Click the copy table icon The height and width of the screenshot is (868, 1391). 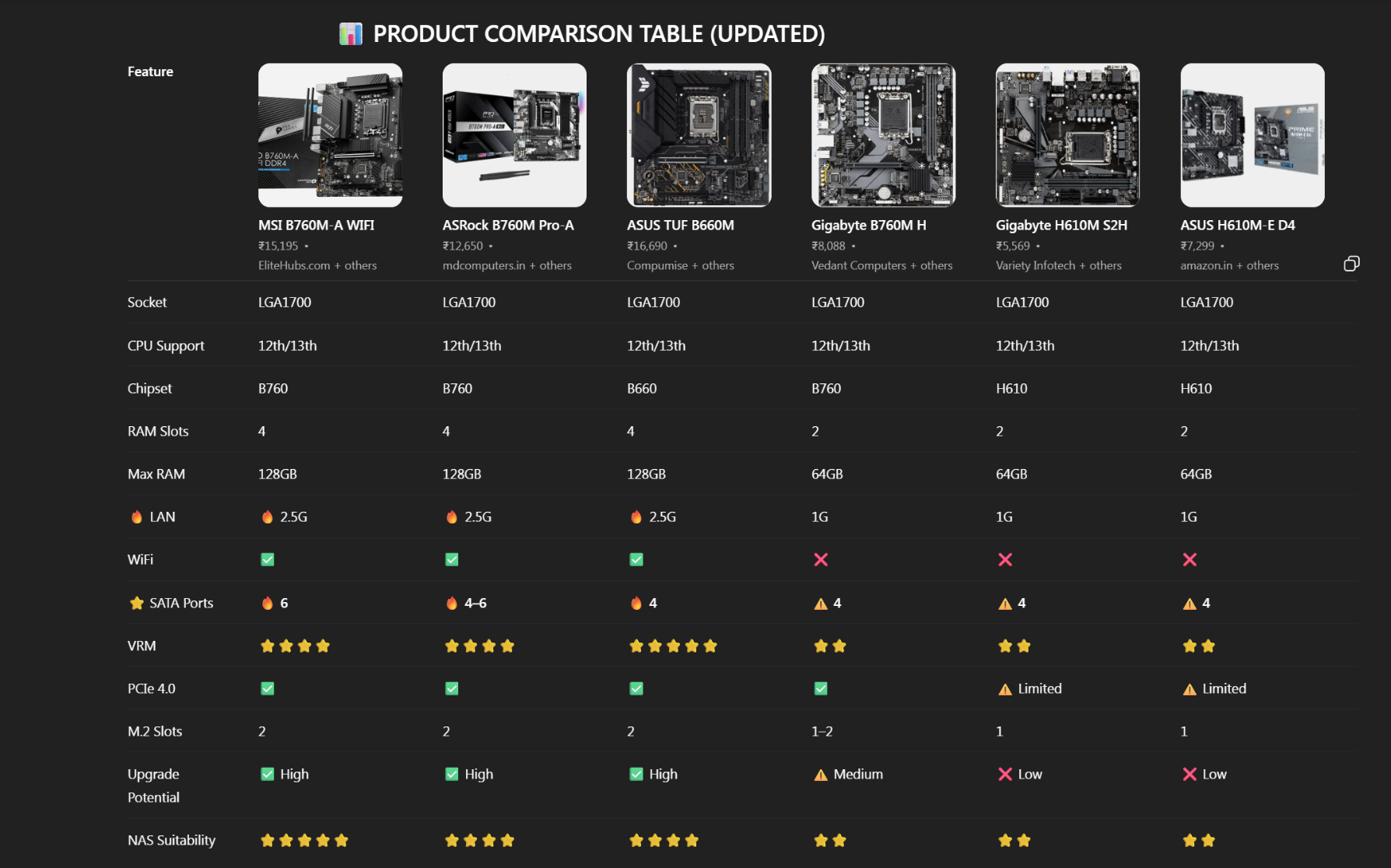[1351, 264]
